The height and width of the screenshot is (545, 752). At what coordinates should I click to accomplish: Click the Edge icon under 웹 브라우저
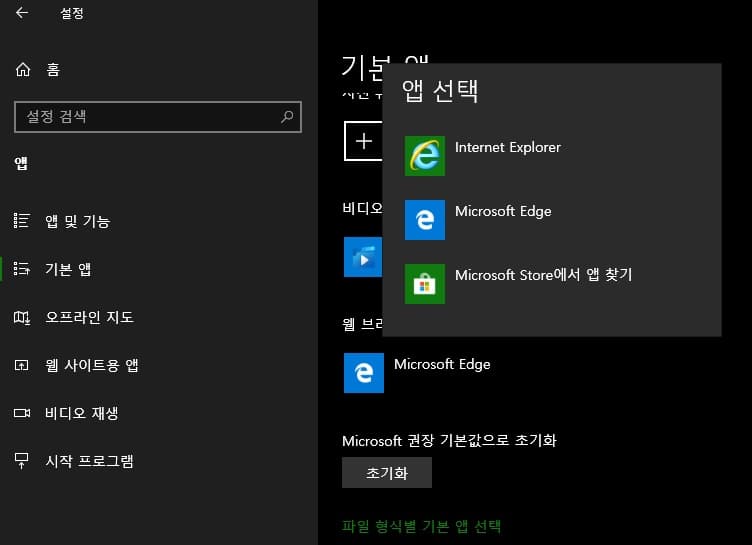pos(364,373)
